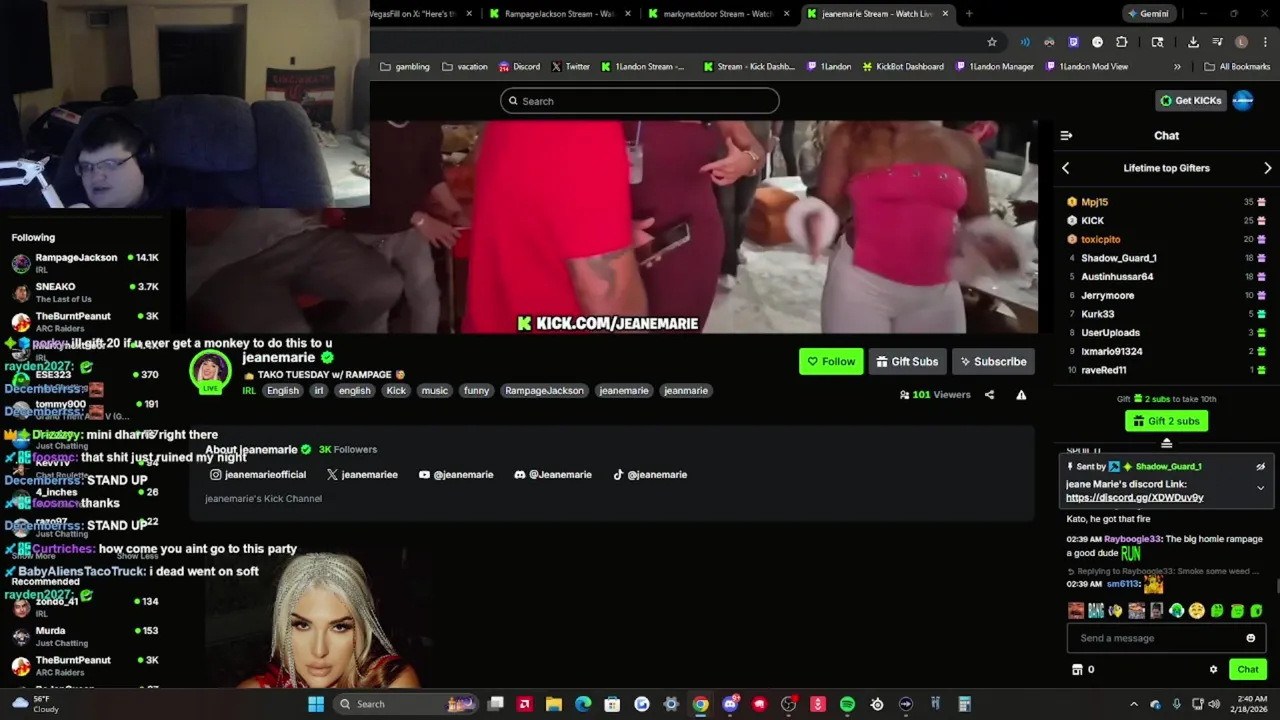Viewport: 1280px width, 720px height.
Task: Click Get KICKs button
Action: point(1190,100)
